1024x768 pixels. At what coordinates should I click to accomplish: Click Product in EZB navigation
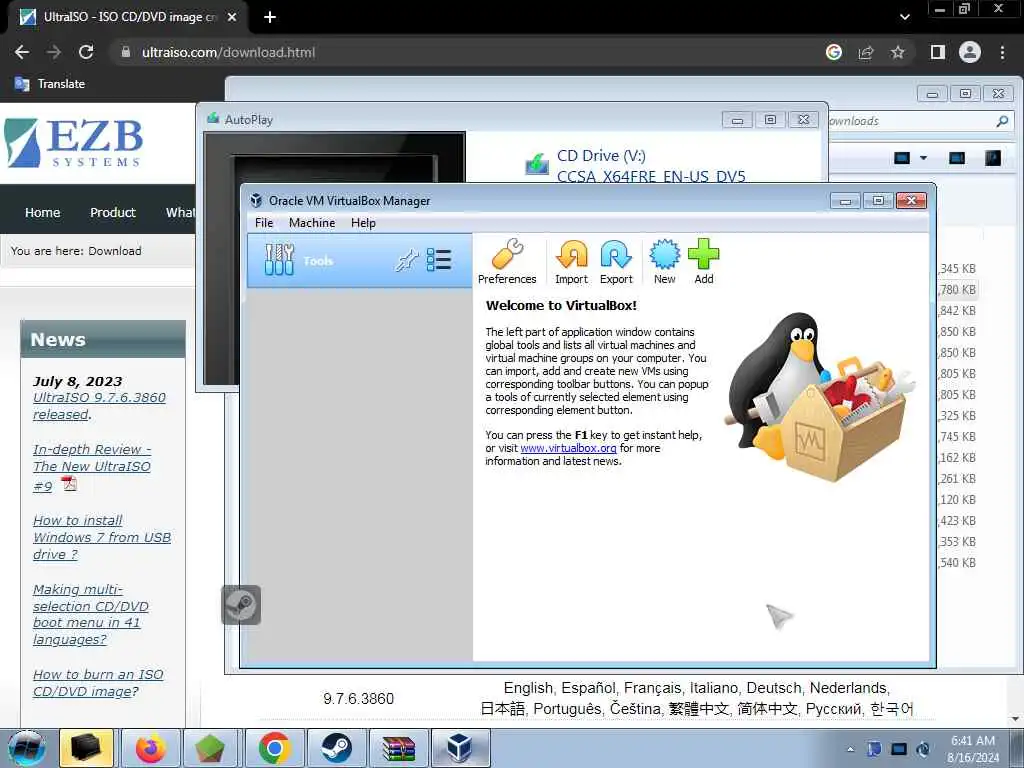(x=113, y=212)
